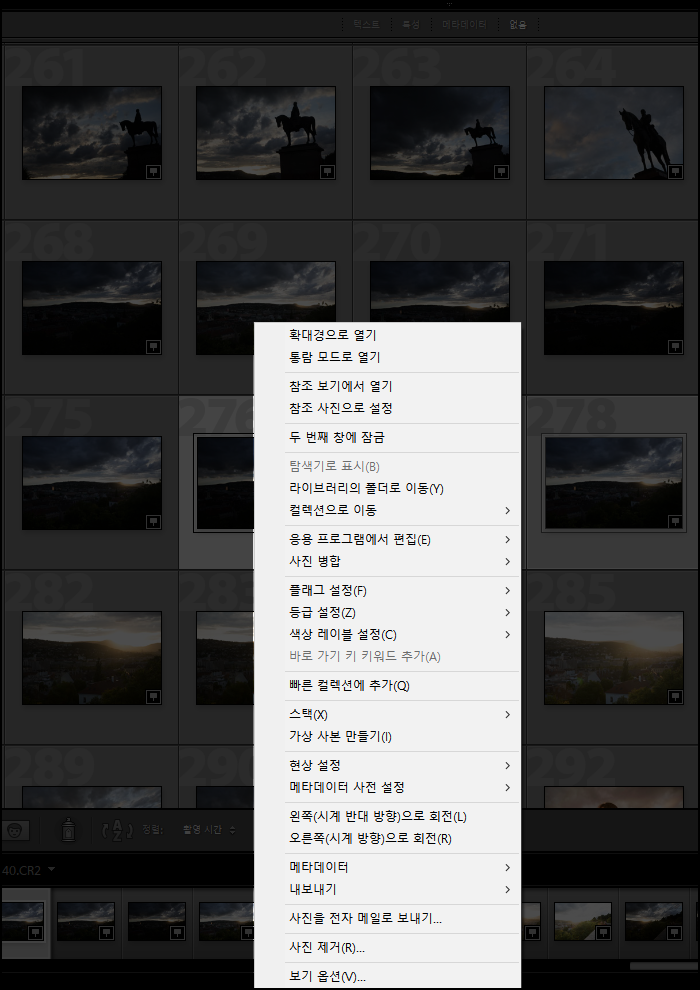The image size is (700, 990).
Task: Select the landscape photo in cell 268
Action: [x=92, y=307]
